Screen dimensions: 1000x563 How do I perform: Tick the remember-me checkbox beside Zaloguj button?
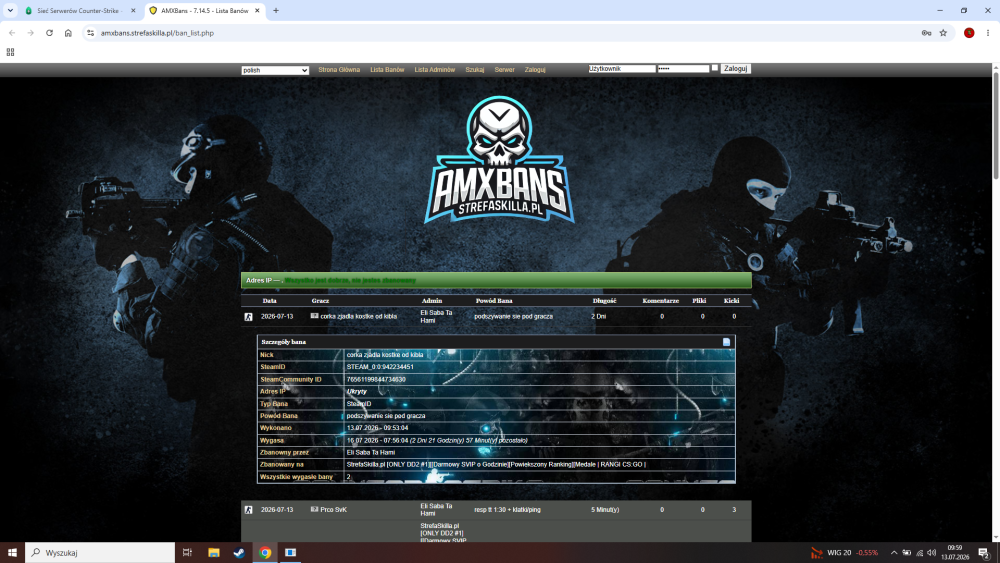point(715,68)
